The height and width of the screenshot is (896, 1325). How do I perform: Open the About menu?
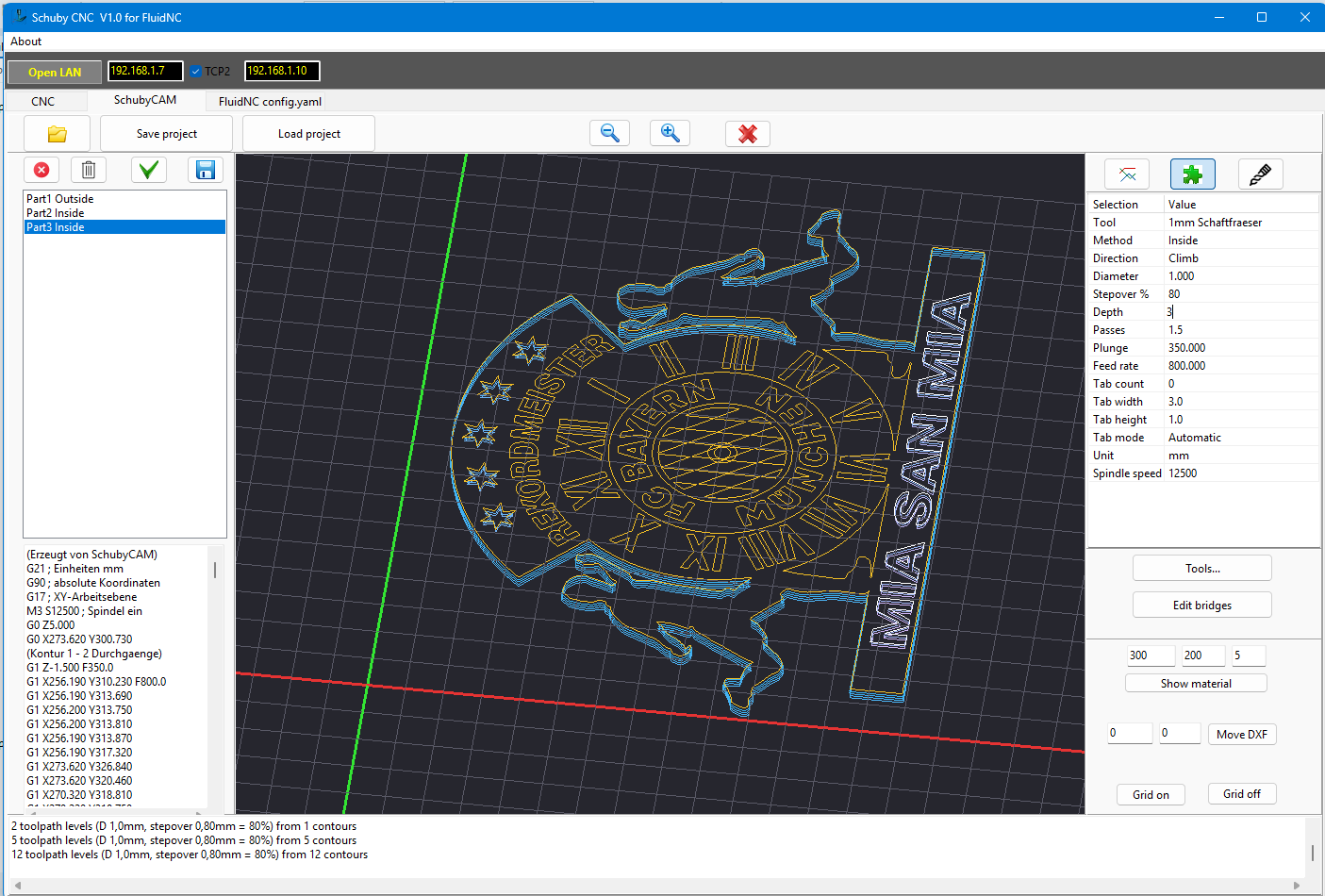pyautogui.click(x=25, y=41)
